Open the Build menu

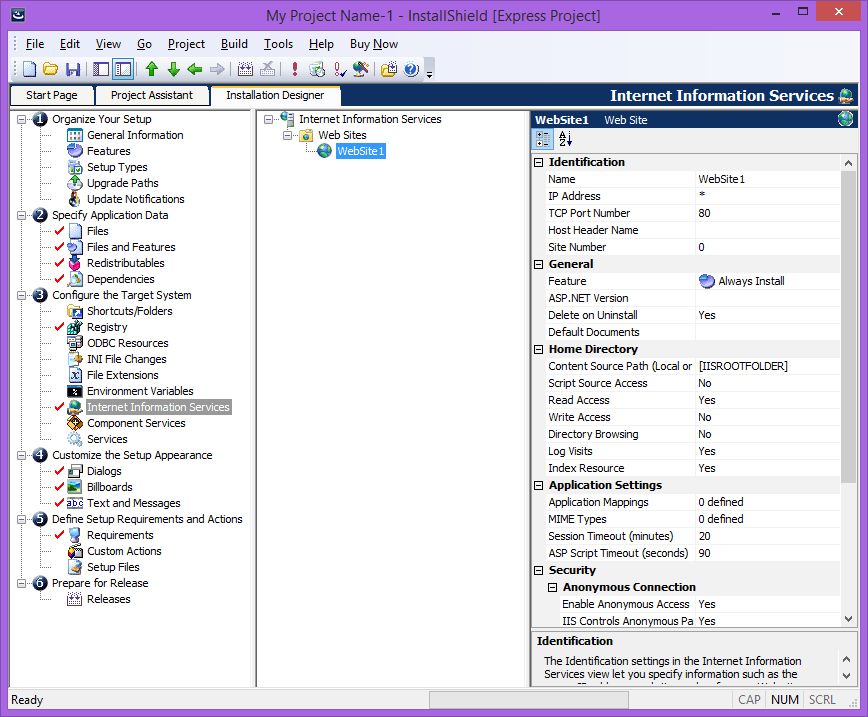[x=234, y=44]
